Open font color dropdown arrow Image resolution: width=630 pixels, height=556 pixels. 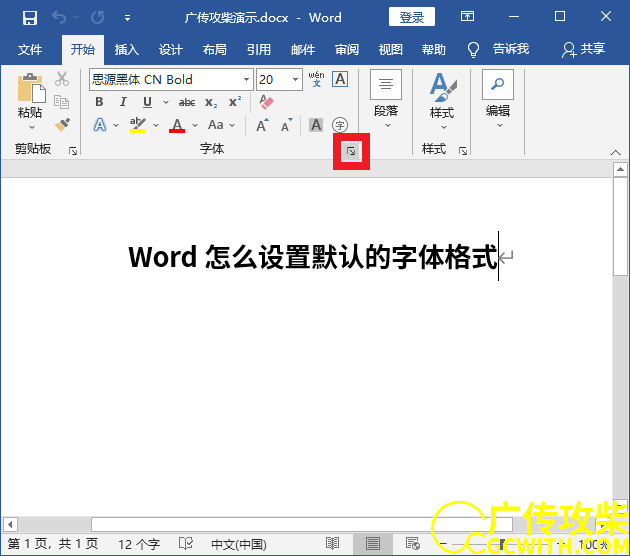195,125
